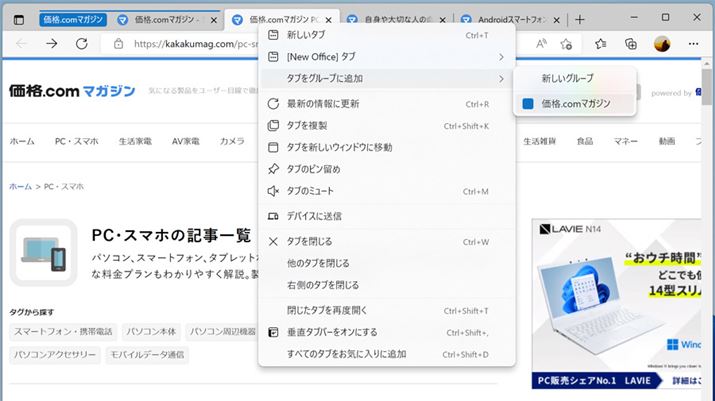Open the Collections toolbar icon
Viewport: 715px width, 401px height.
pyautogui.click(x=631, y=44)
